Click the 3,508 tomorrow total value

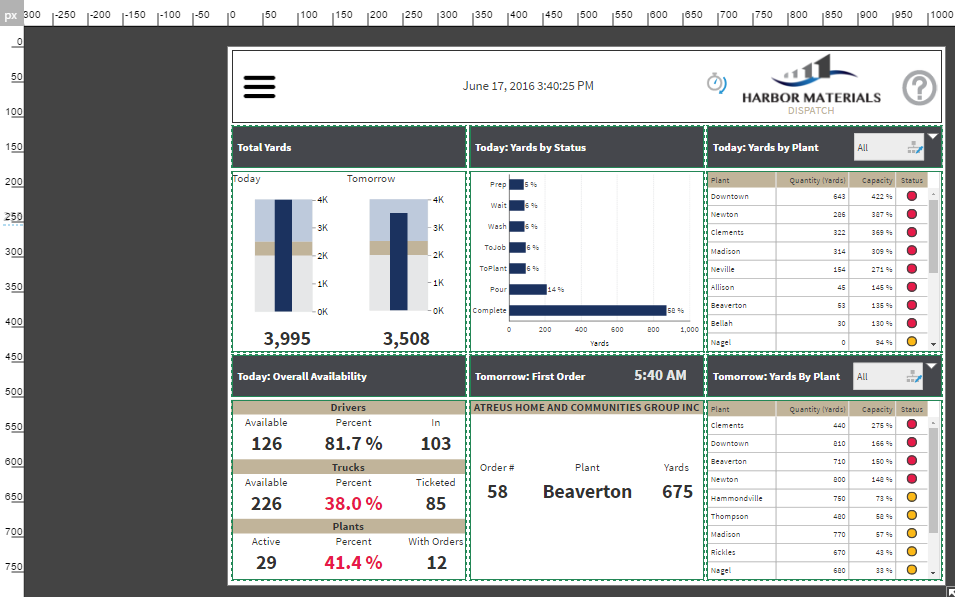406,339
